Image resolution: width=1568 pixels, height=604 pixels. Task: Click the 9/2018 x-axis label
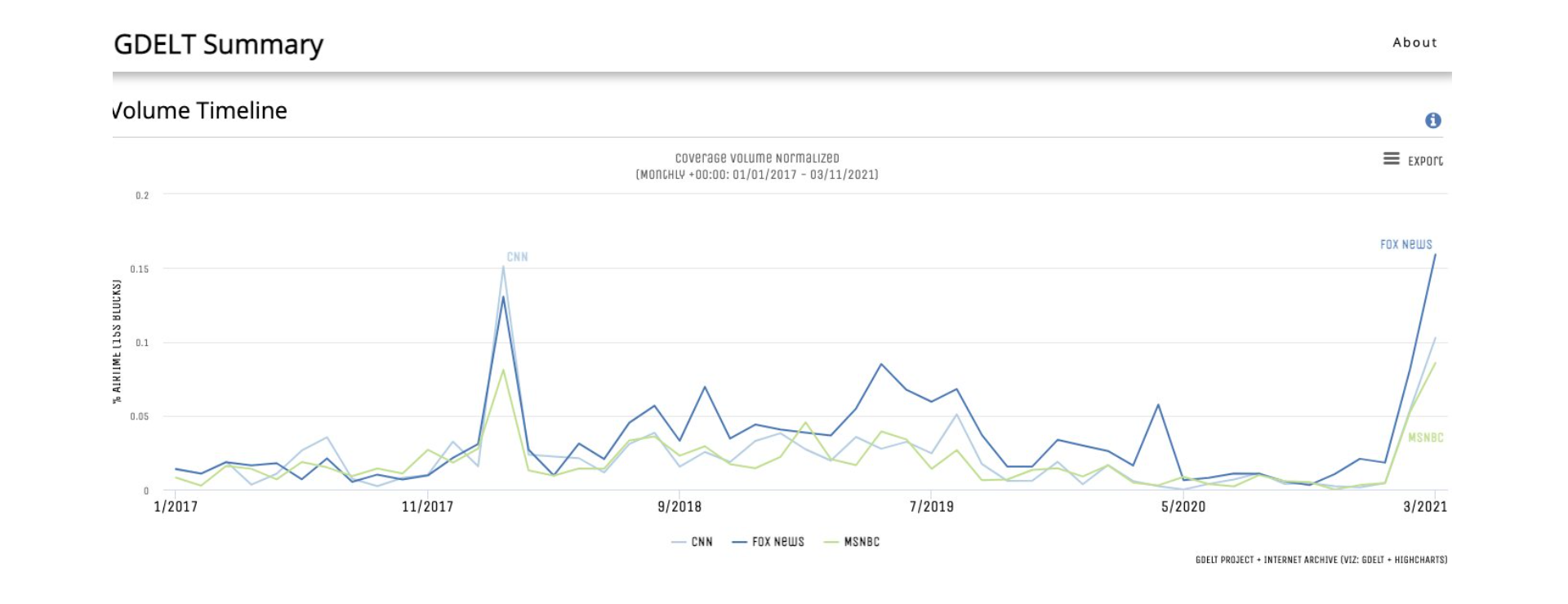[x=679, y=507]
